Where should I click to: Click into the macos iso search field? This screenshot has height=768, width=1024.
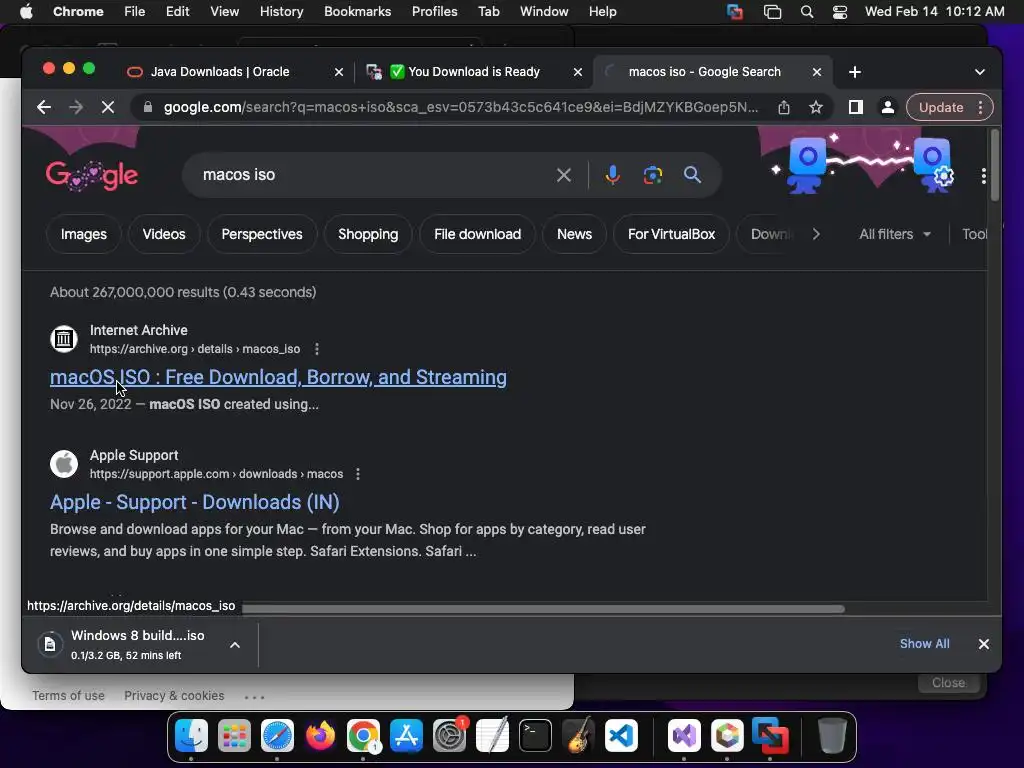pos(372,175)
